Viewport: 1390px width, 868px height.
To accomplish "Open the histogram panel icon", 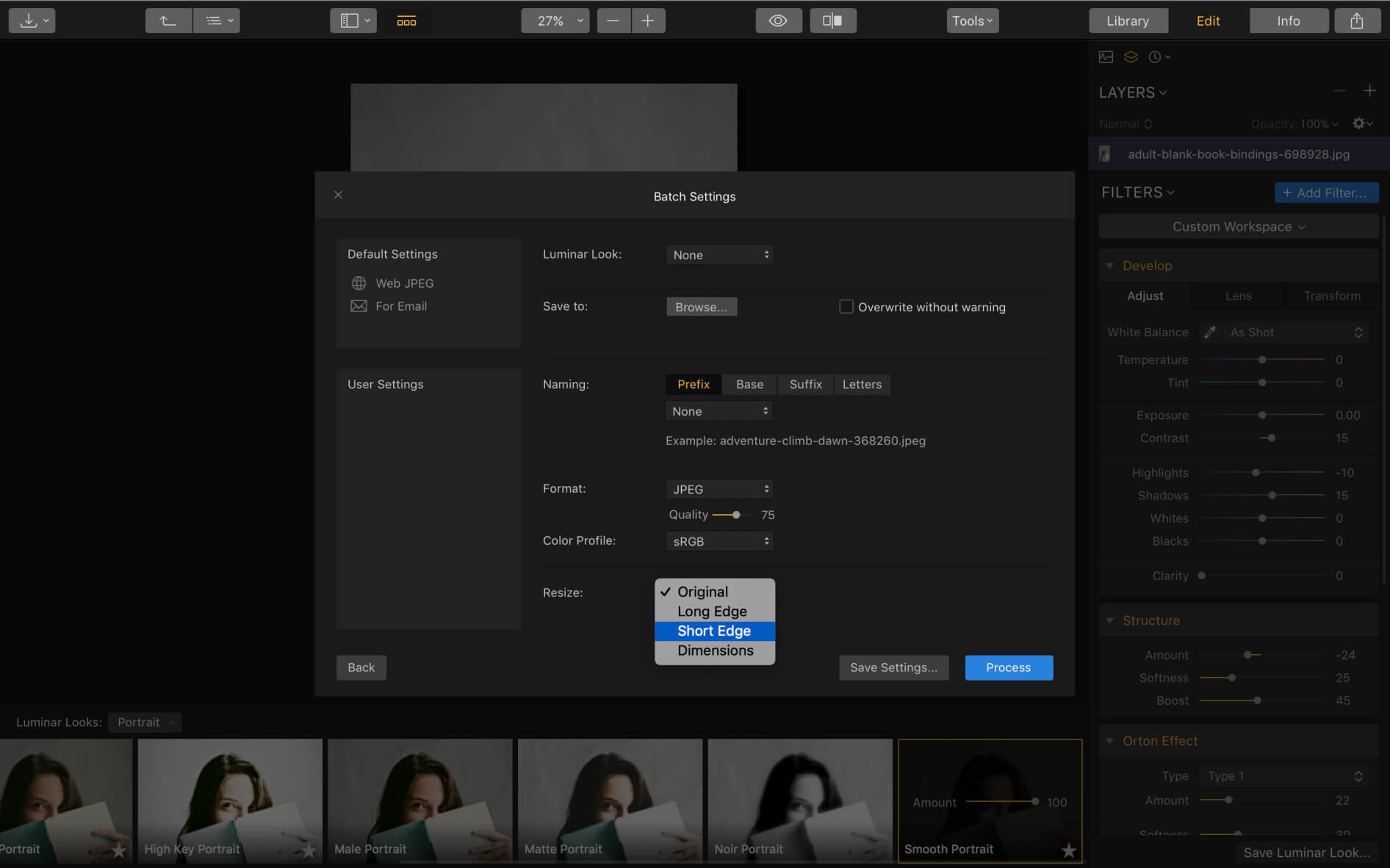I will pyautogui.click(x=1106, y=57).
